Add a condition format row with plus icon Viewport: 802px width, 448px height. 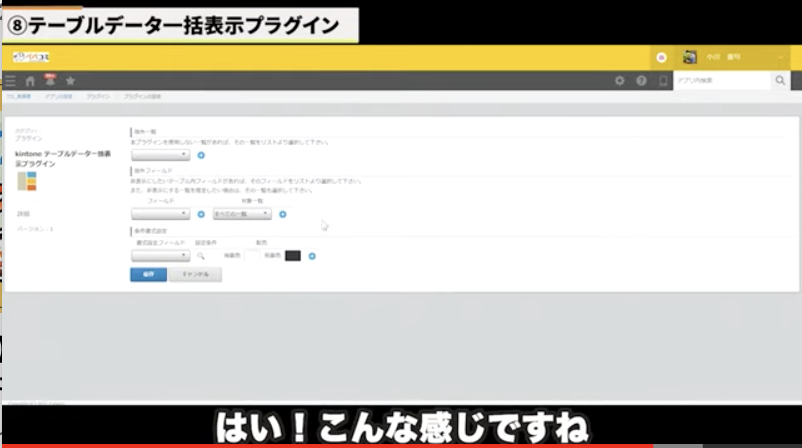click(x=312, y=256)
